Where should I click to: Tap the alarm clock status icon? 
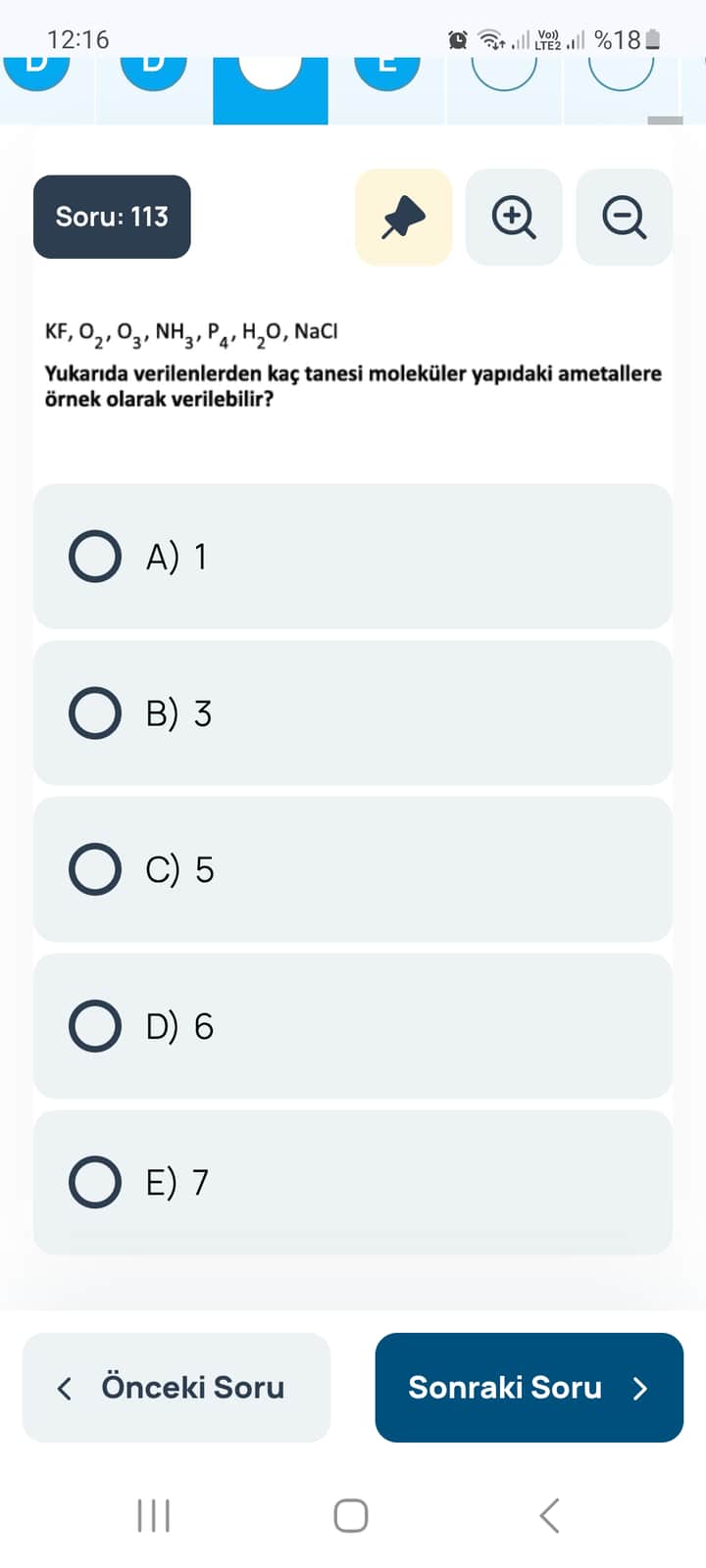click(x=458, y=40)
